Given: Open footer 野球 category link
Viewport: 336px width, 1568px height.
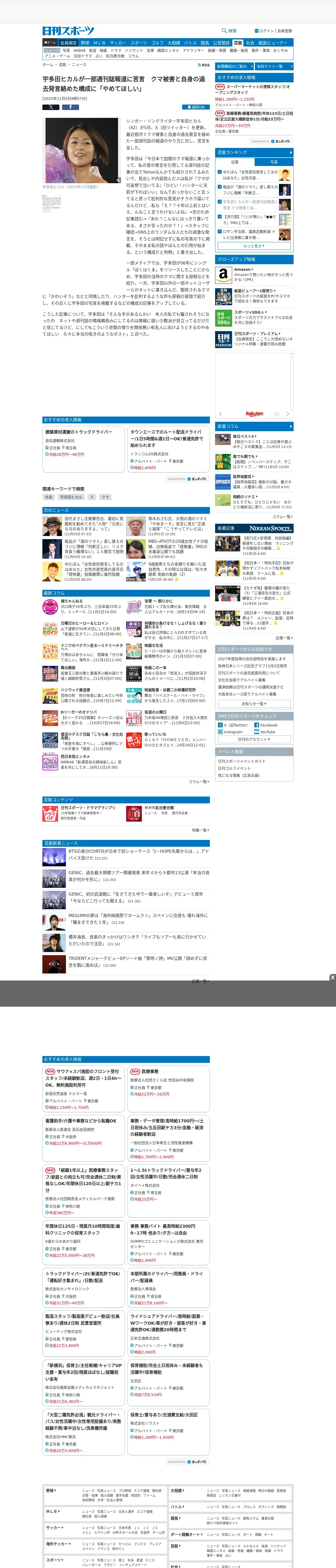Looking at the screenshot, I should [x=51, y=1490].
